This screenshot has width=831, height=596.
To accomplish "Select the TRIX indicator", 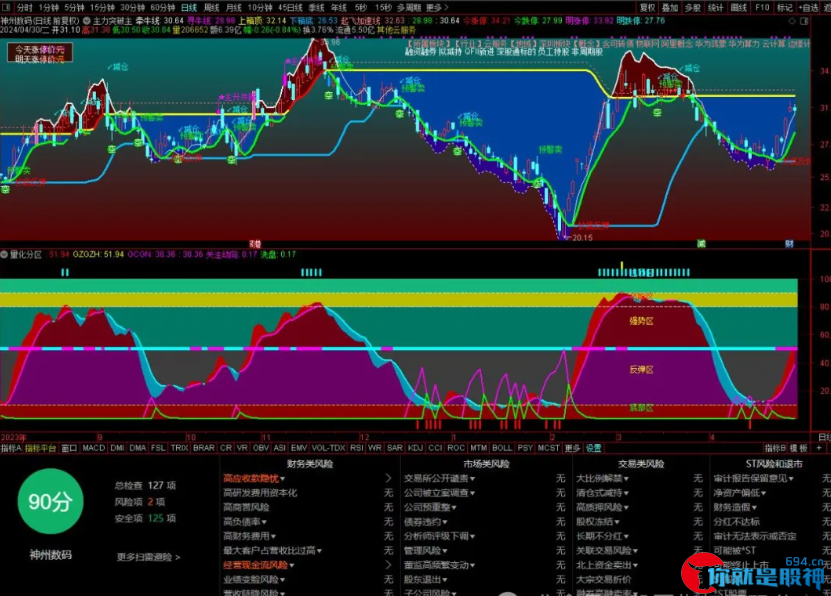I will (x=179, y=448).
